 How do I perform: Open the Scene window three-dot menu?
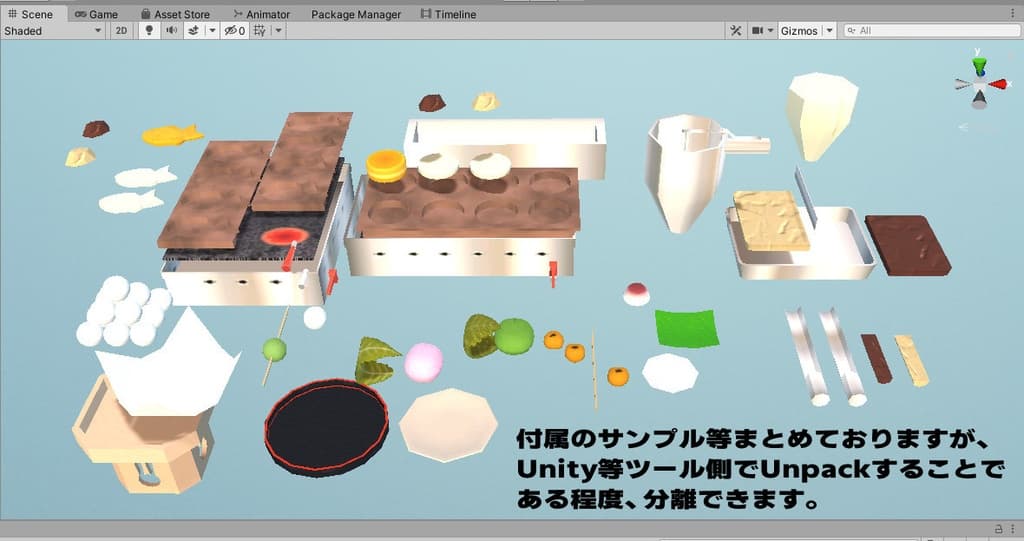point(1013,13)
